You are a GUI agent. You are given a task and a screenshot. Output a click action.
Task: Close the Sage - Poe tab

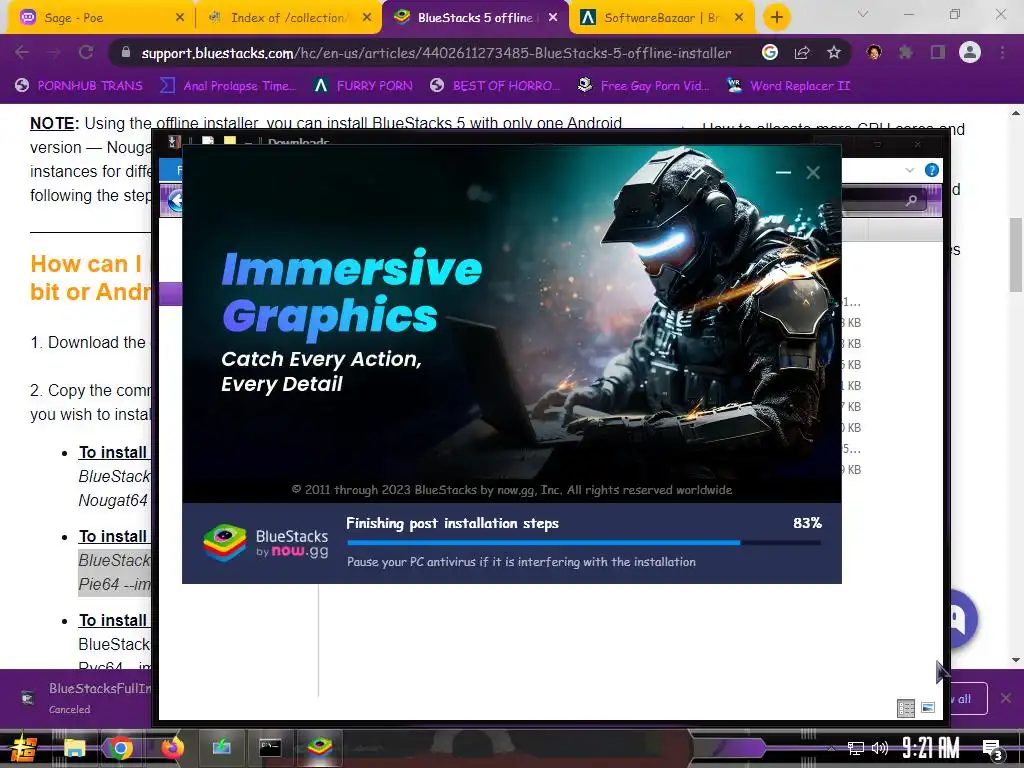[x=180, y=18]
